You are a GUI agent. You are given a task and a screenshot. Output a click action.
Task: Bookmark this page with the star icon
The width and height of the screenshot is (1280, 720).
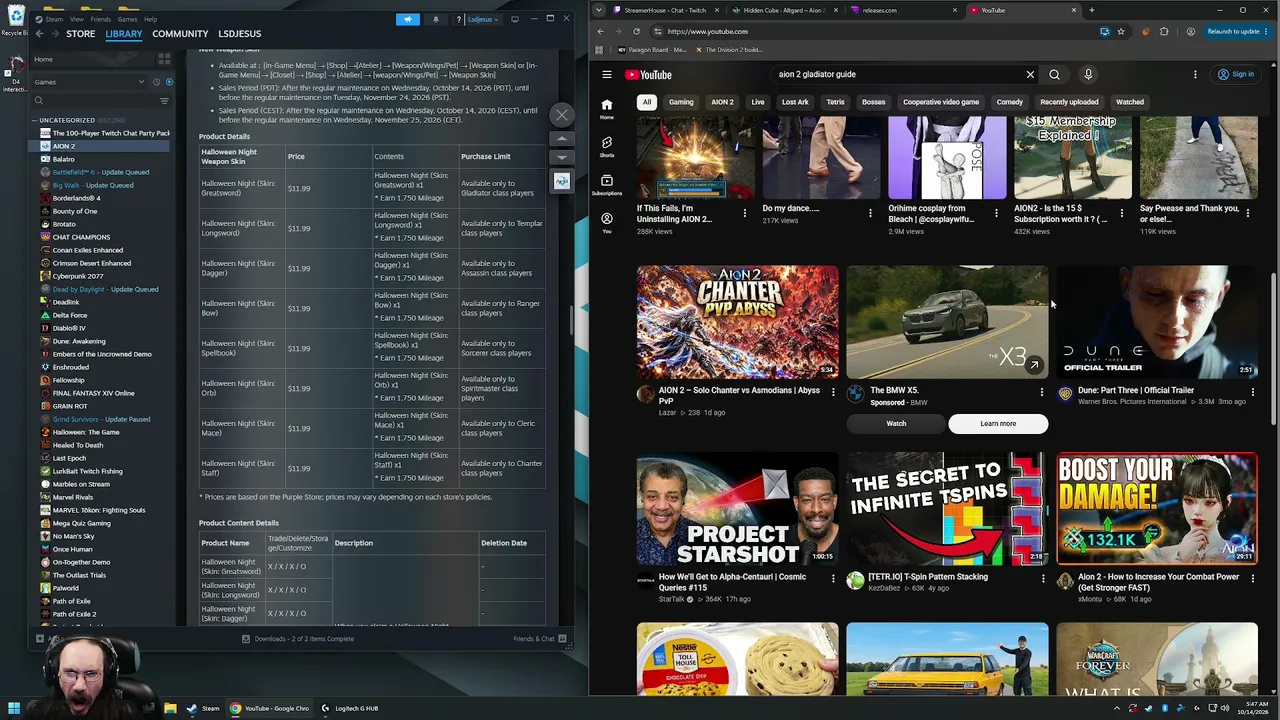pos(1121,31)
